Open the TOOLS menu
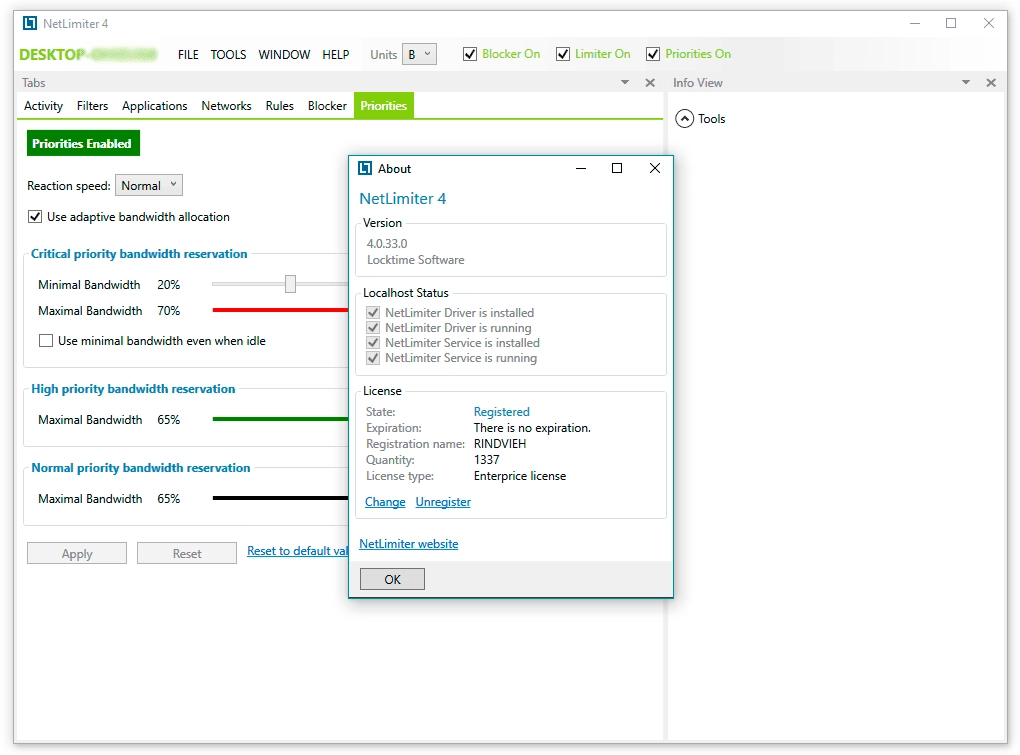 coord(228,55)
